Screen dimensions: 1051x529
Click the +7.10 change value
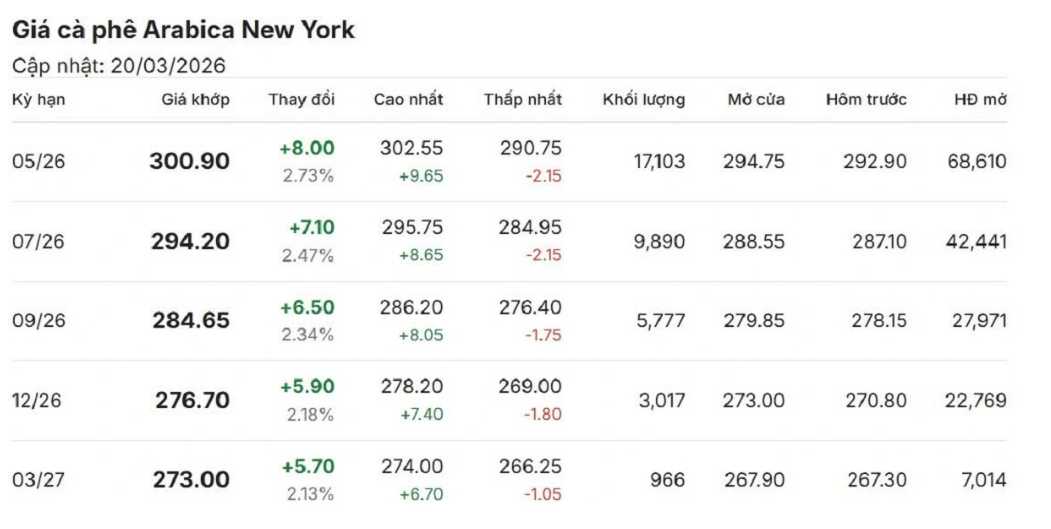[311, 228]
